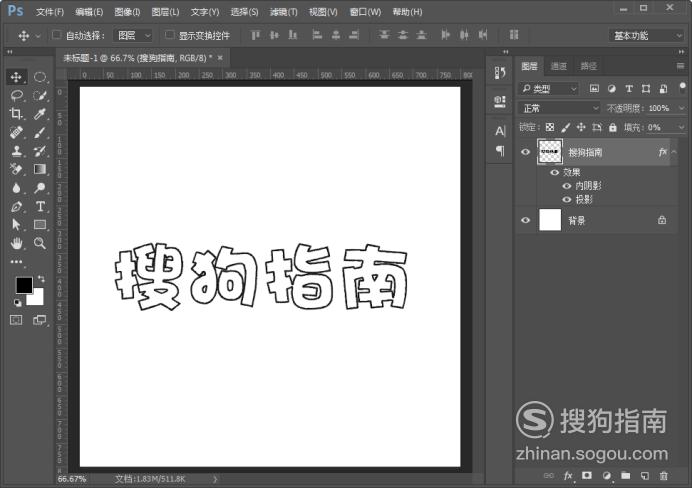The height and width of the screenshot is (488, 692).
Task: Switch to the 路径 tab
Action: [x=588, y=66]
